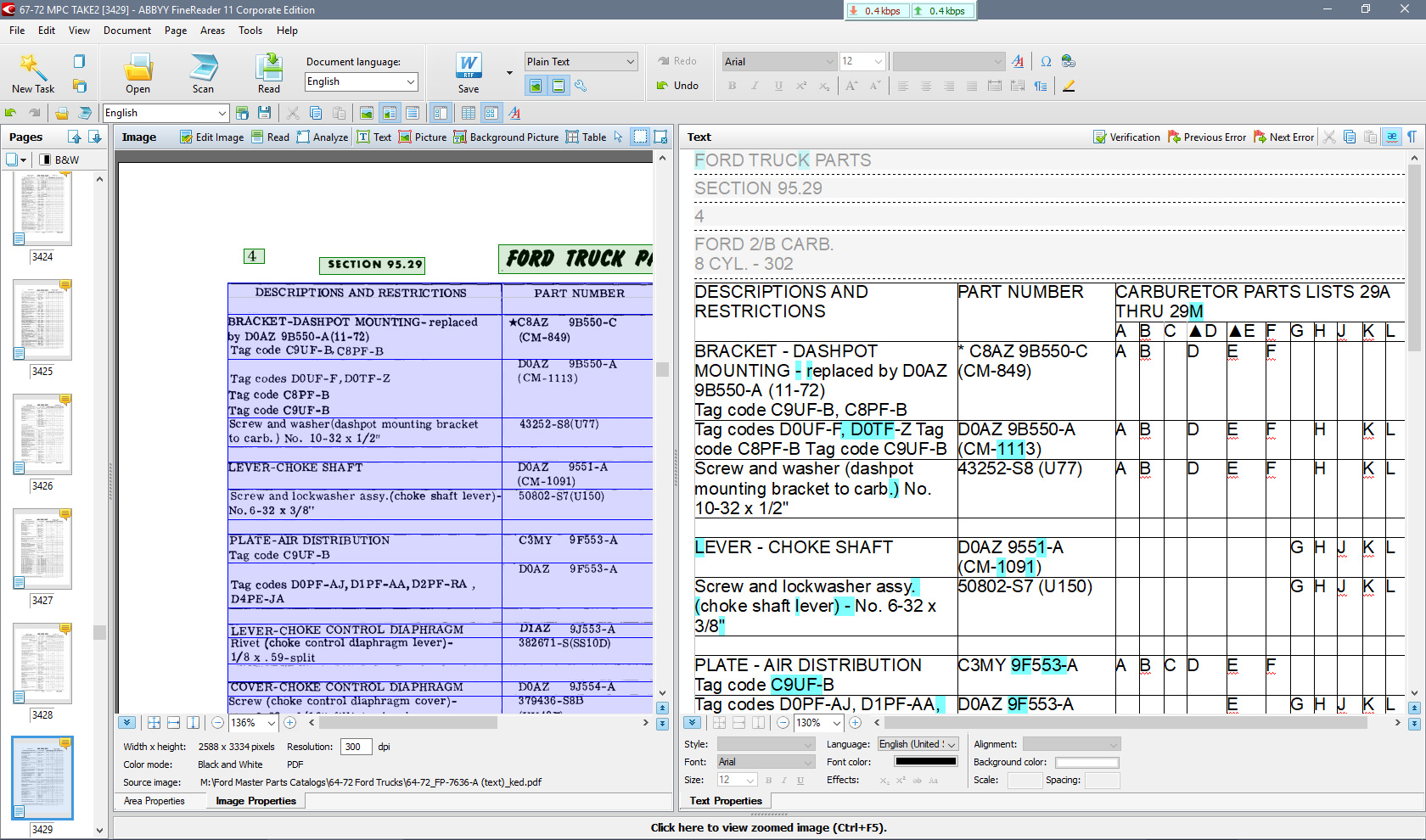This screenshot has height=840, width=1426.
Task: Open font size 12 dropdown in toolbar
Action: (x=862, y=61)
